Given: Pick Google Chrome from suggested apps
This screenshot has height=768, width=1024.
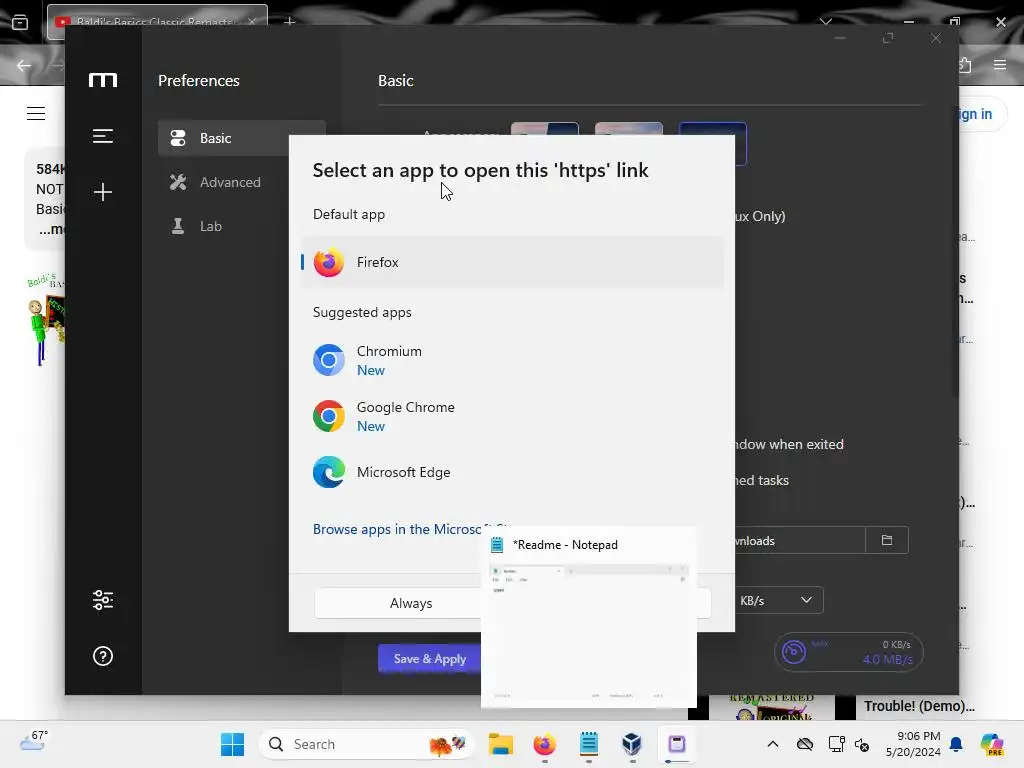Looking at the screenshot, I should 513,416.
